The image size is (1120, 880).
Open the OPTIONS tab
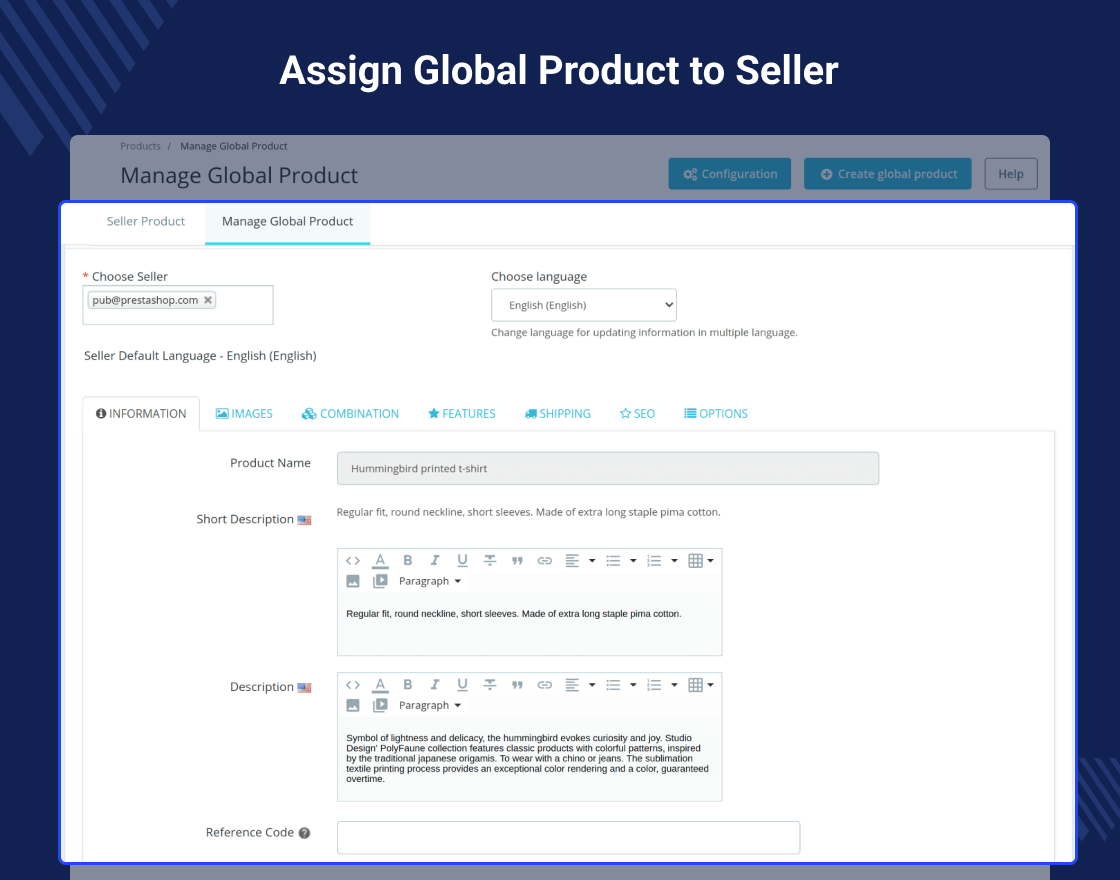click(x=716, y=414)
